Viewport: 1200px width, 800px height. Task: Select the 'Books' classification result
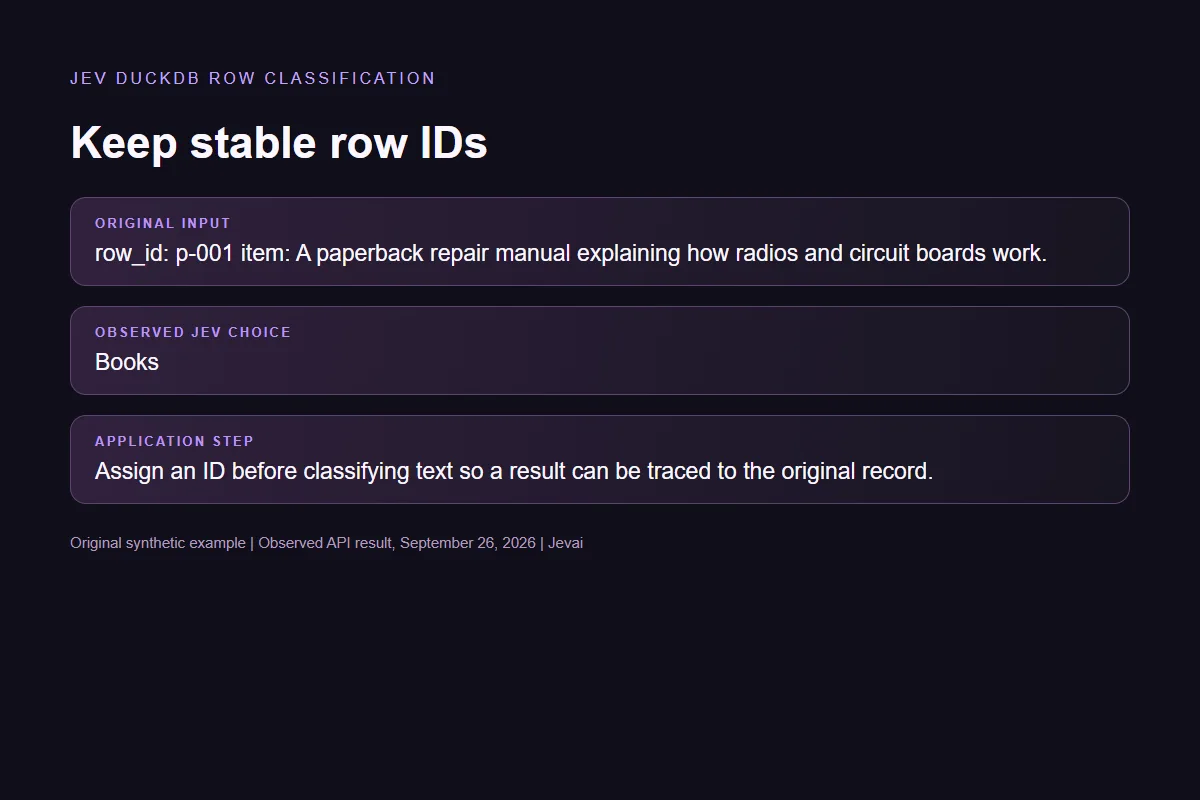(x=127, y=362)
